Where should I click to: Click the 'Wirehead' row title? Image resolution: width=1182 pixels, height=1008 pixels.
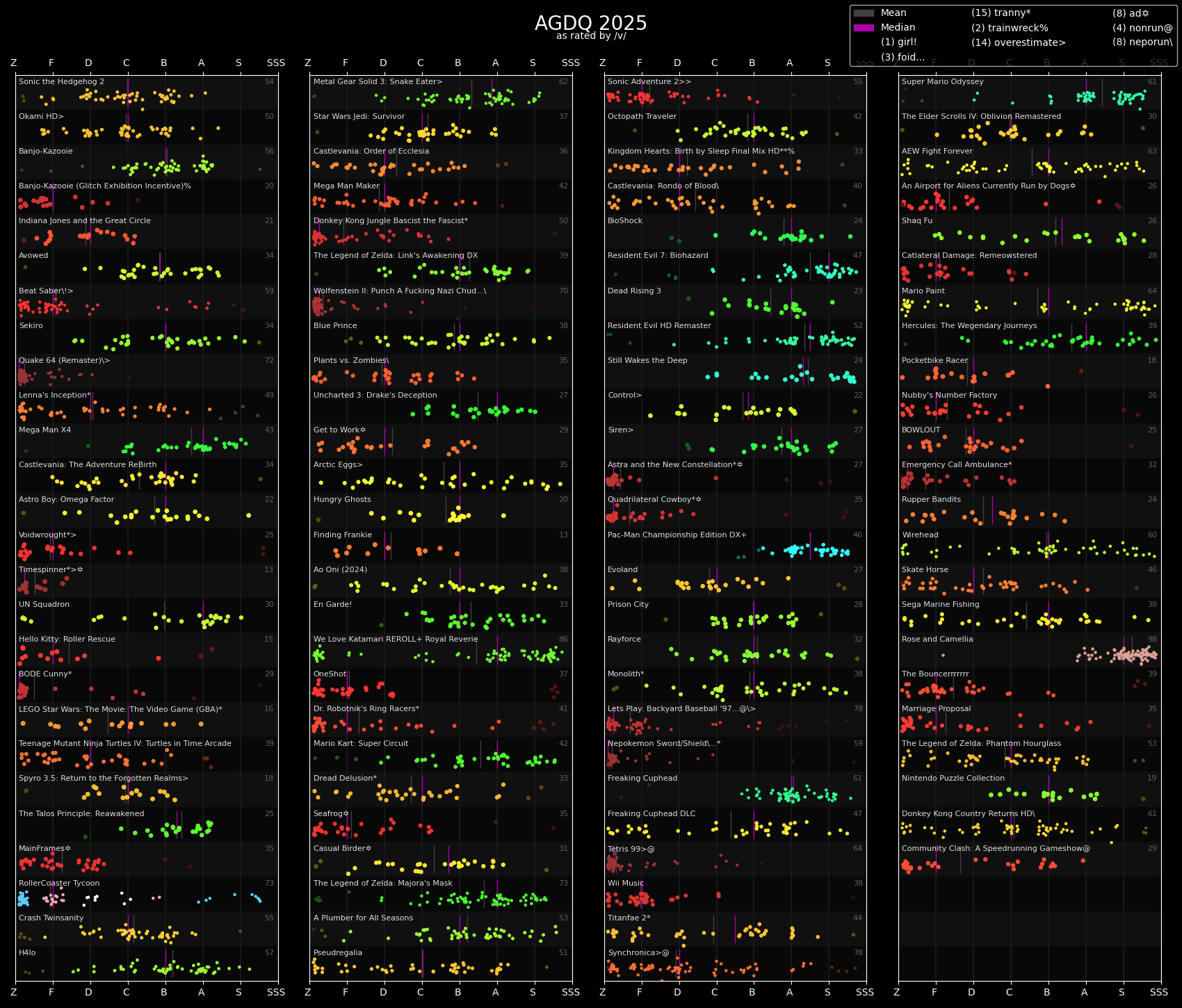click(920, 535)
